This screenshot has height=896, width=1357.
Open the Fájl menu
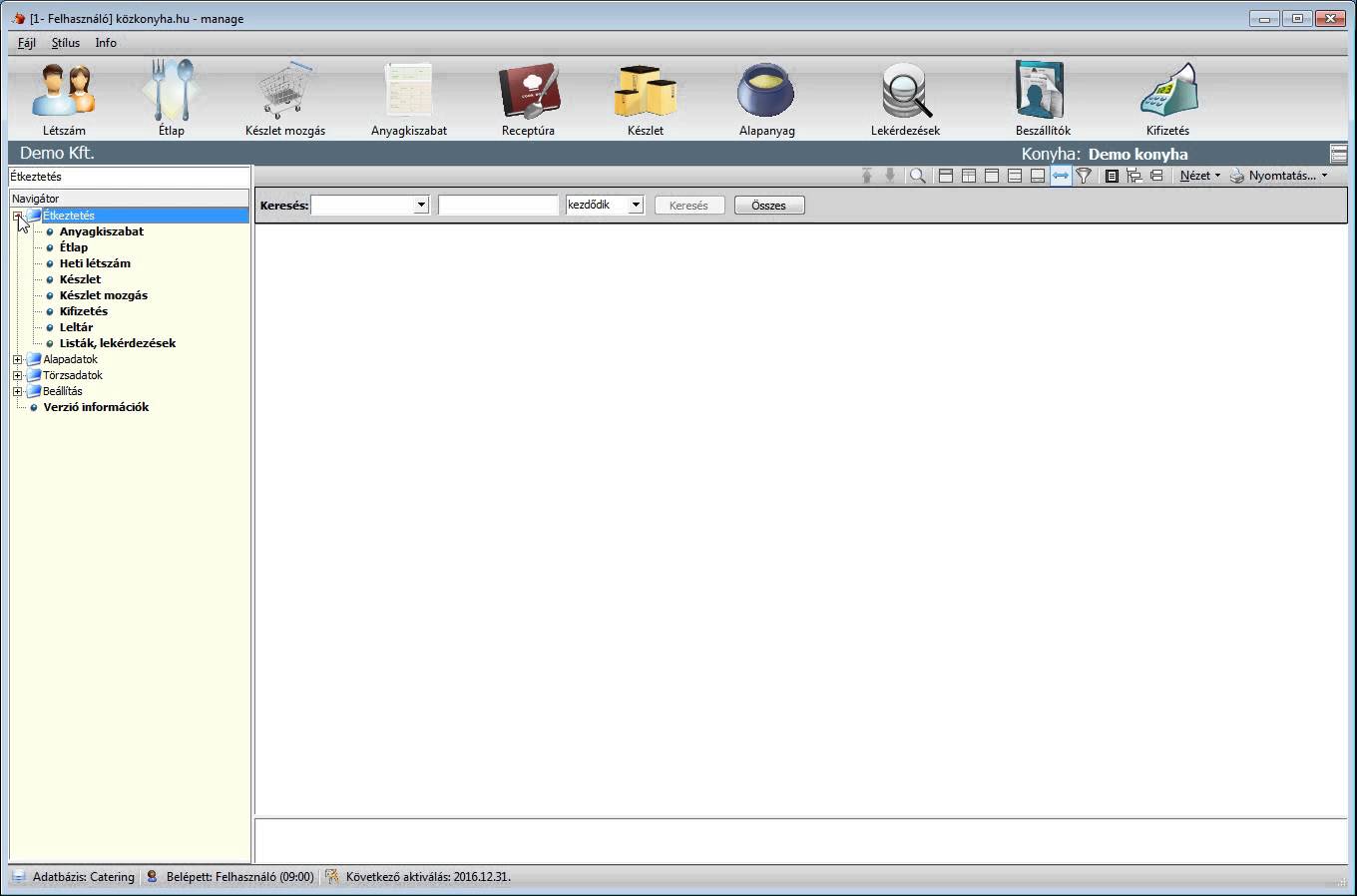click(27, 43)
